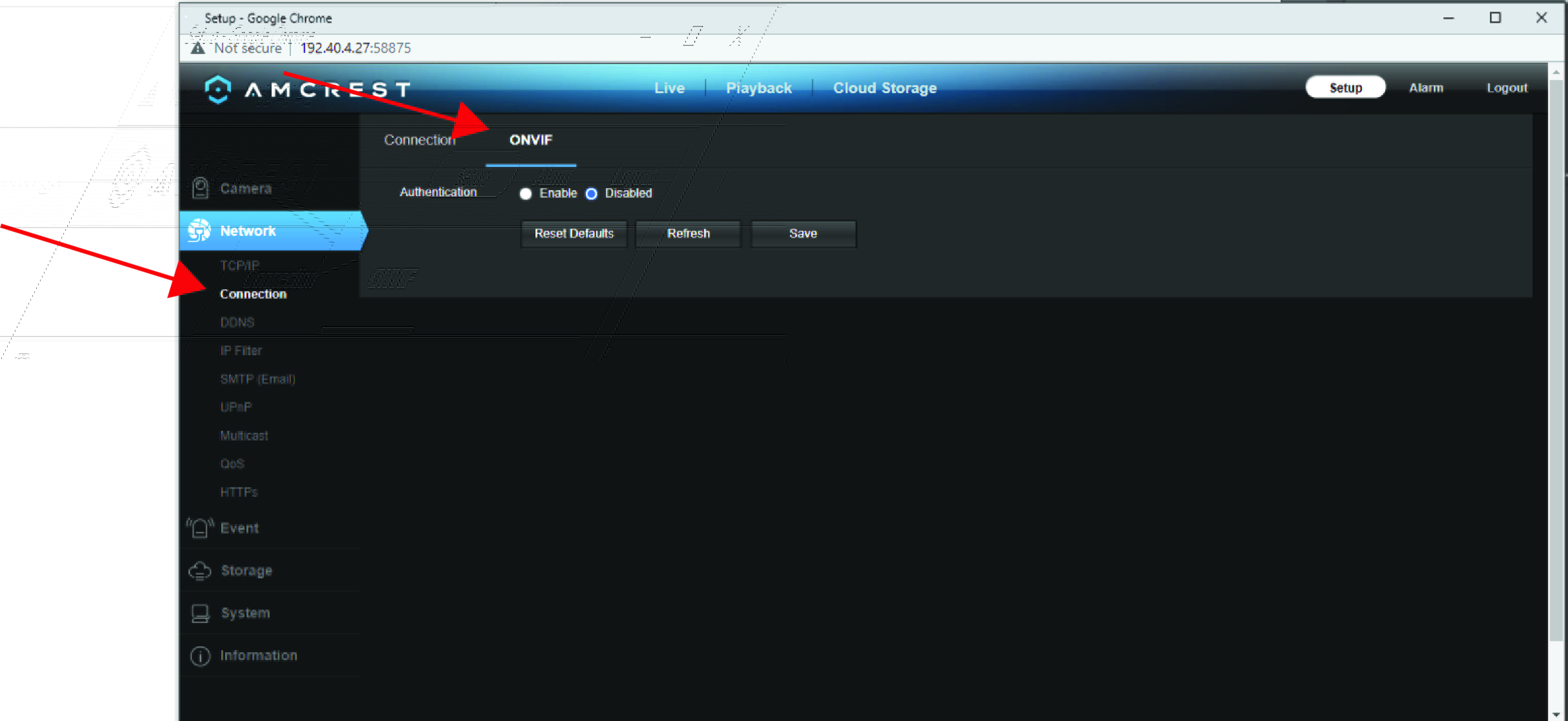Click the Camera section icon
Image resolution: width=1568 pixels, height=721 pixels.
point(200,188)
